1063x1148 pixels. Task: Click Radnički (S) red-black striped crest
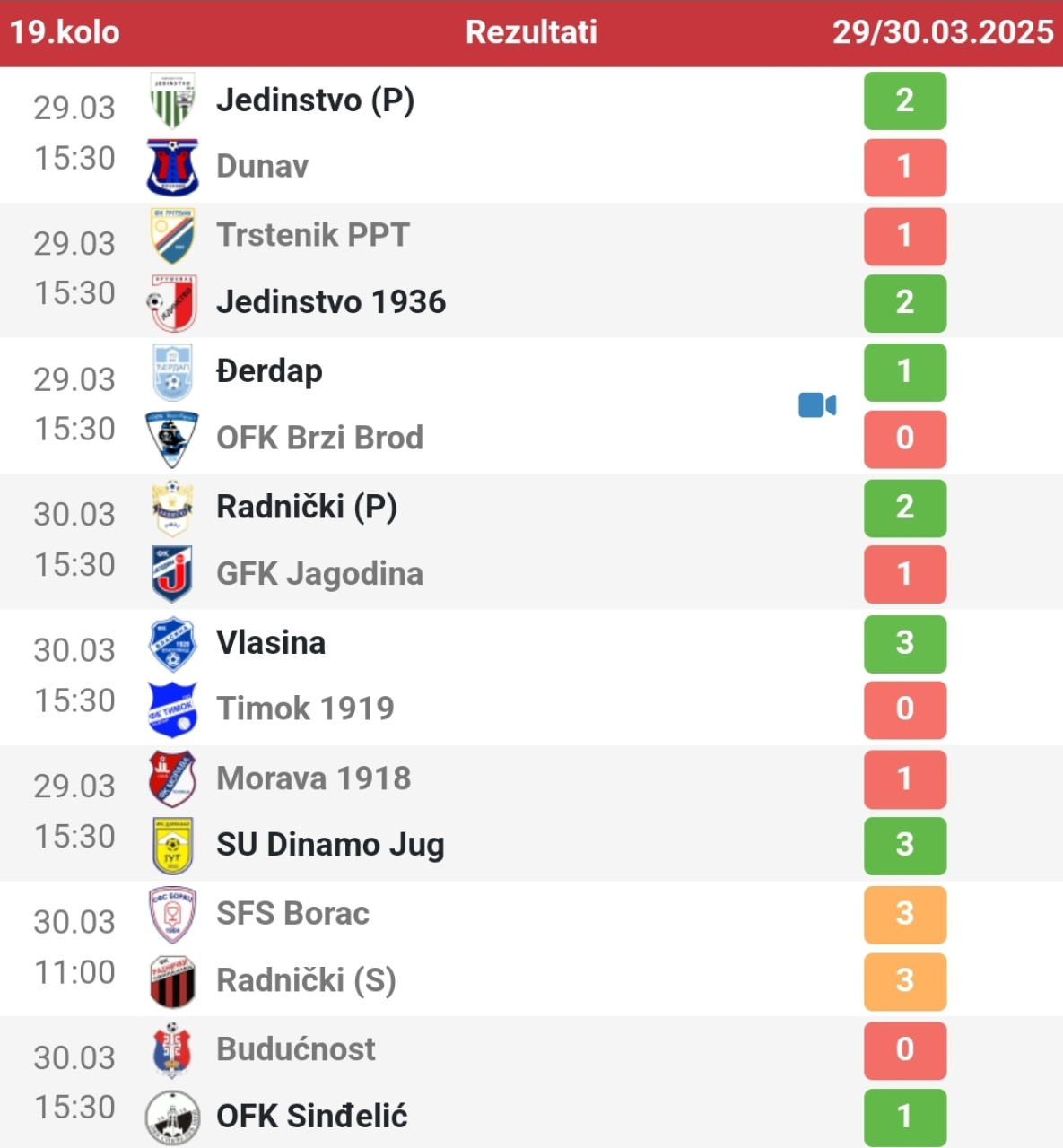click(x=172, y=980)
